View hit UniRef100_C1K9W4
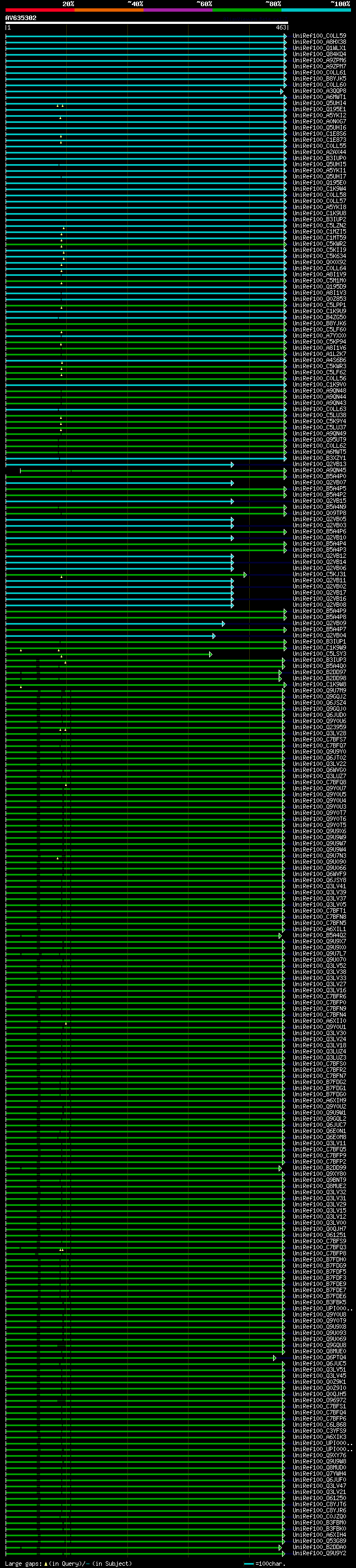 (319, 189)
